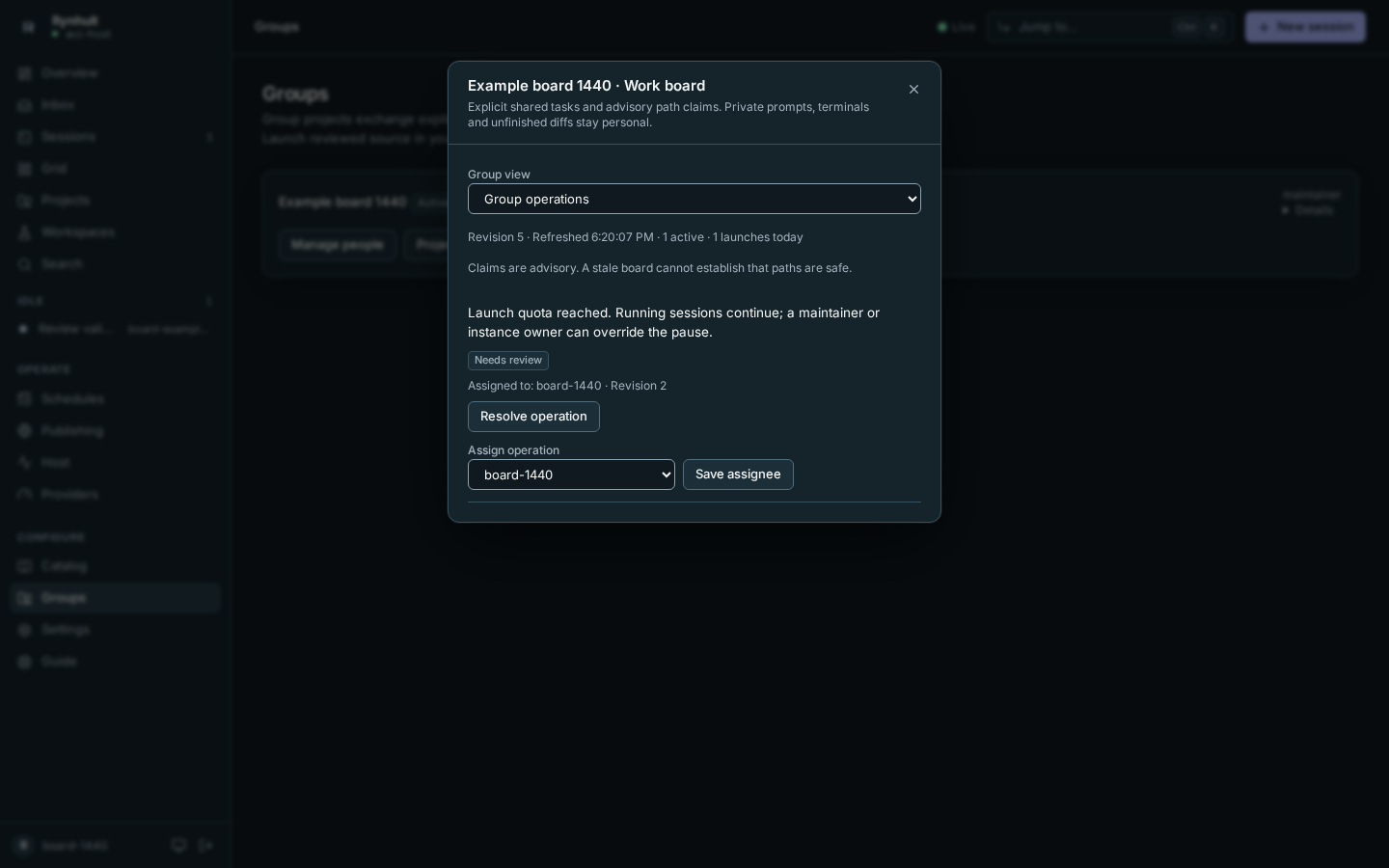Toggle the sidebar collapse icon at top left
This screenshot has width=1389, height=868.
pyautogui.click(x=28, y=27)
